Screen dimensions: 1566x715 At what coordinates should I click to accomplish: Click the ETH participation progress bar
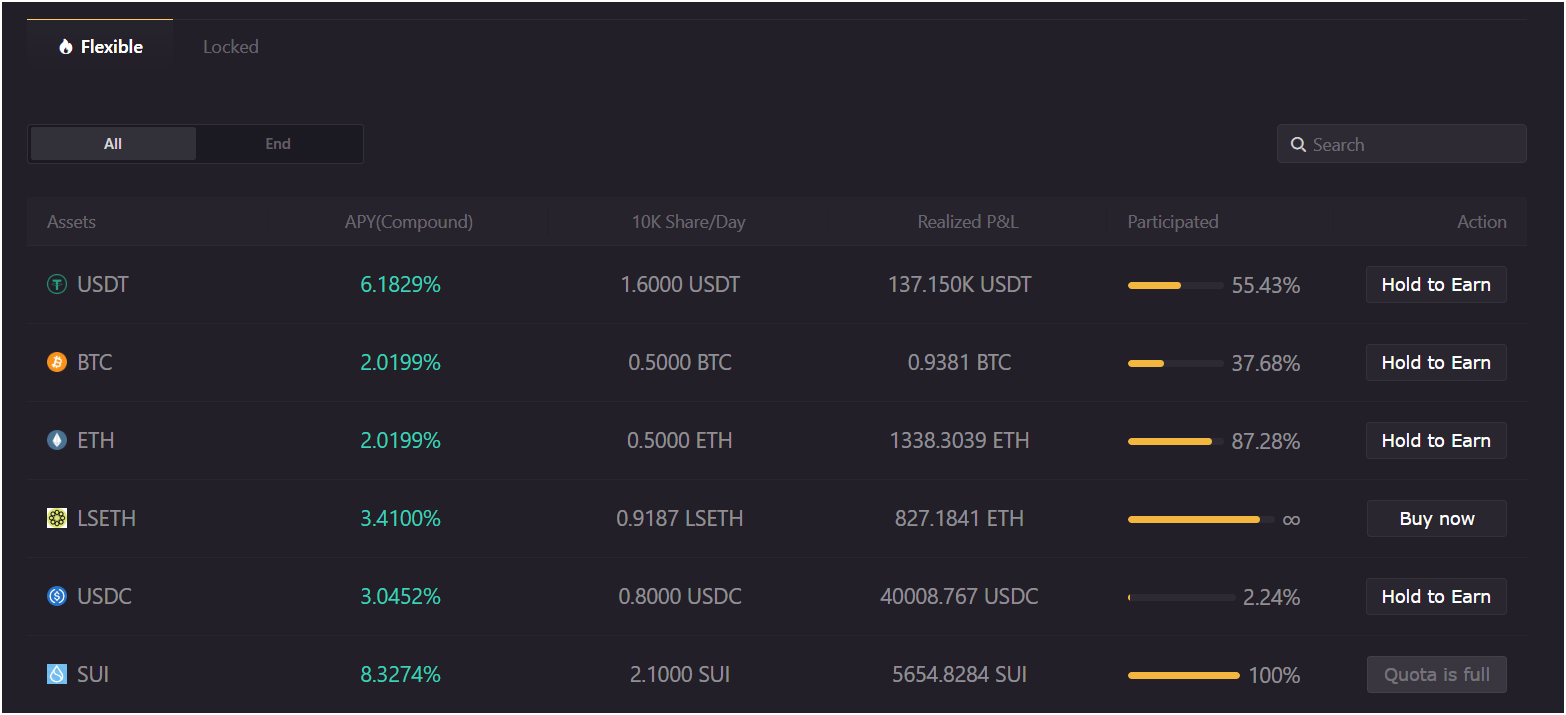pos(1175,441)
